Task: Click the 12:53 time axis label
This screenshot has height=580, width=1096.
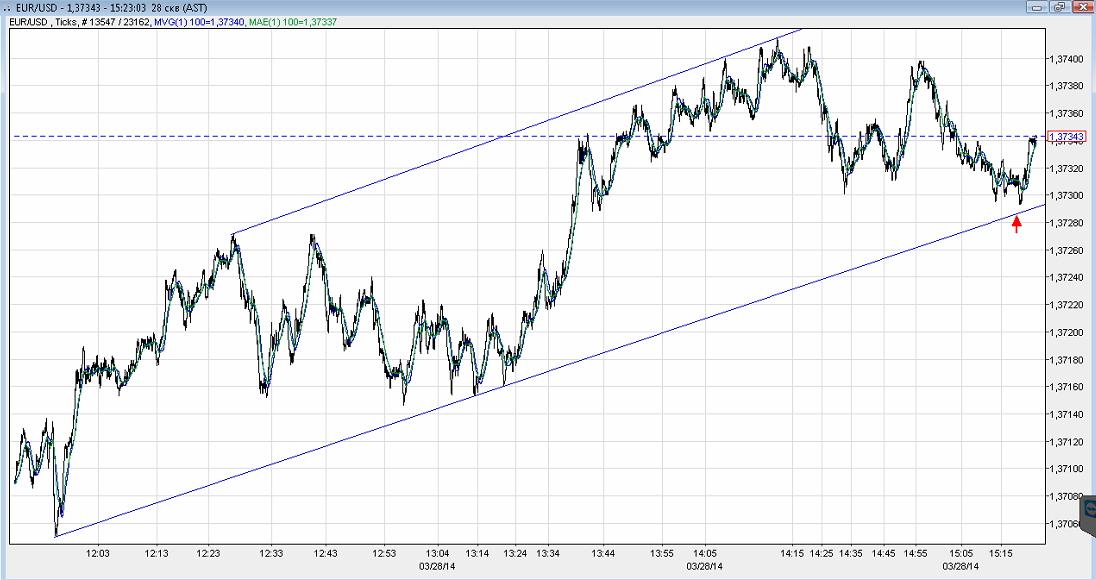Action: [x=385, y=553]
